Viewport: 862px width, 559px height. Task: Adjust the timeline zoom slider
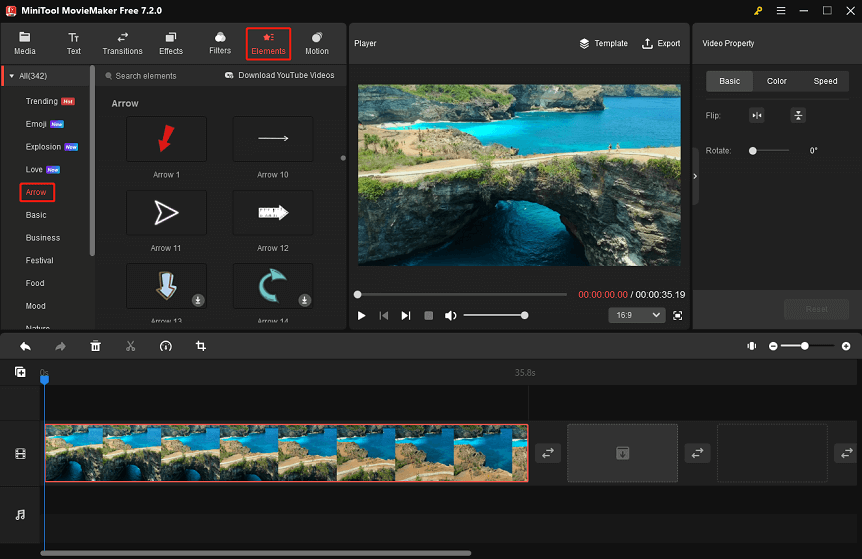coord(807,346)
